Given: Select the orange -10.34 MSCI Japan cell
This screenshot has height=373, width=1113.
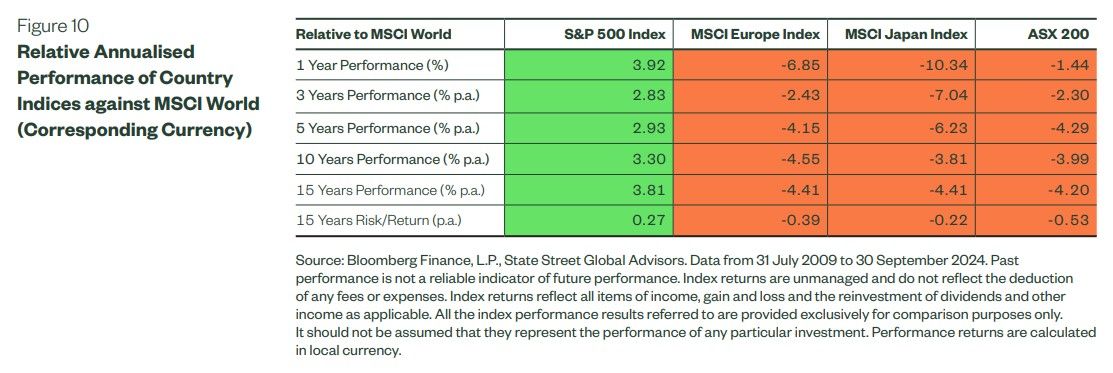Looking at the screenshot, I should click(x=901, y=65).
